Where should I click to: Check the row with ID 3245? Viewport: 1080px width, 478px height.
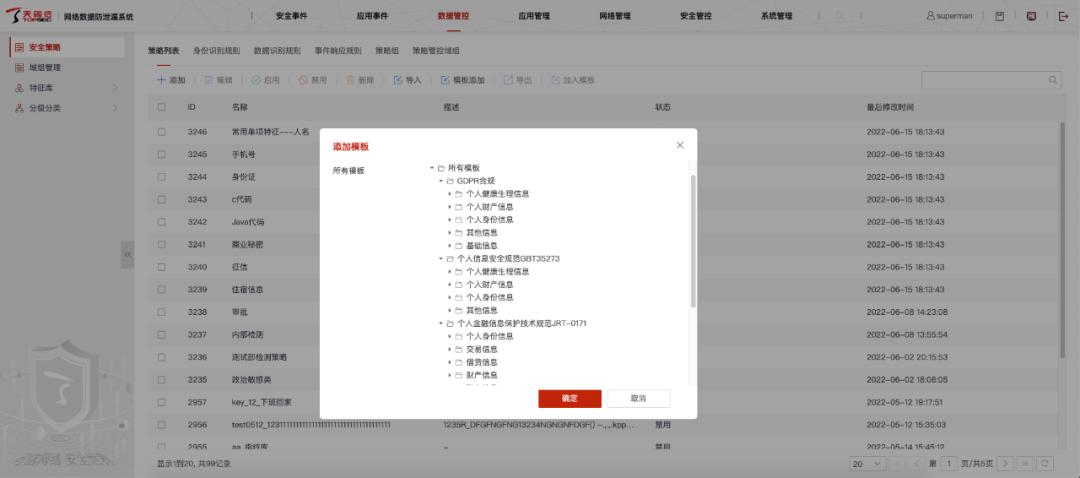pyautogui.click(x=161, y=154)
